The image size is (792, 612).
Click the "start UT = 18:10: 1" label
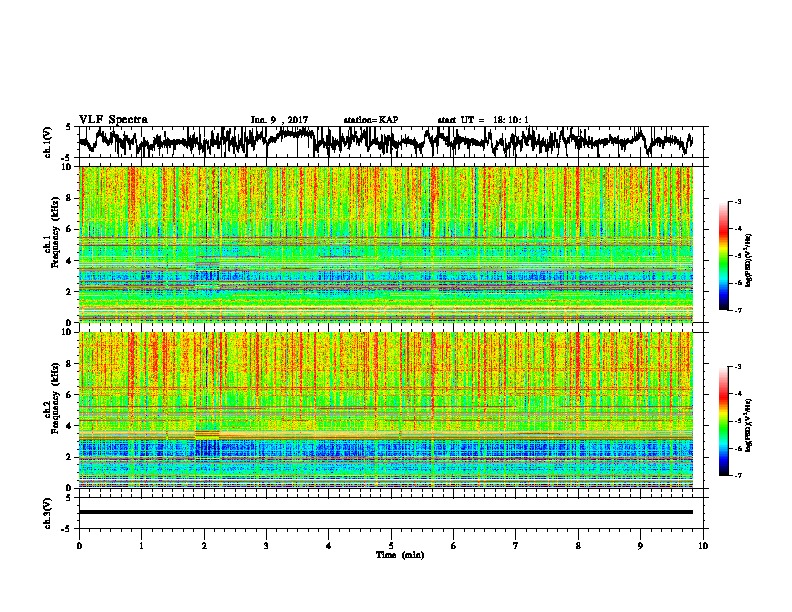pos(483,120)
